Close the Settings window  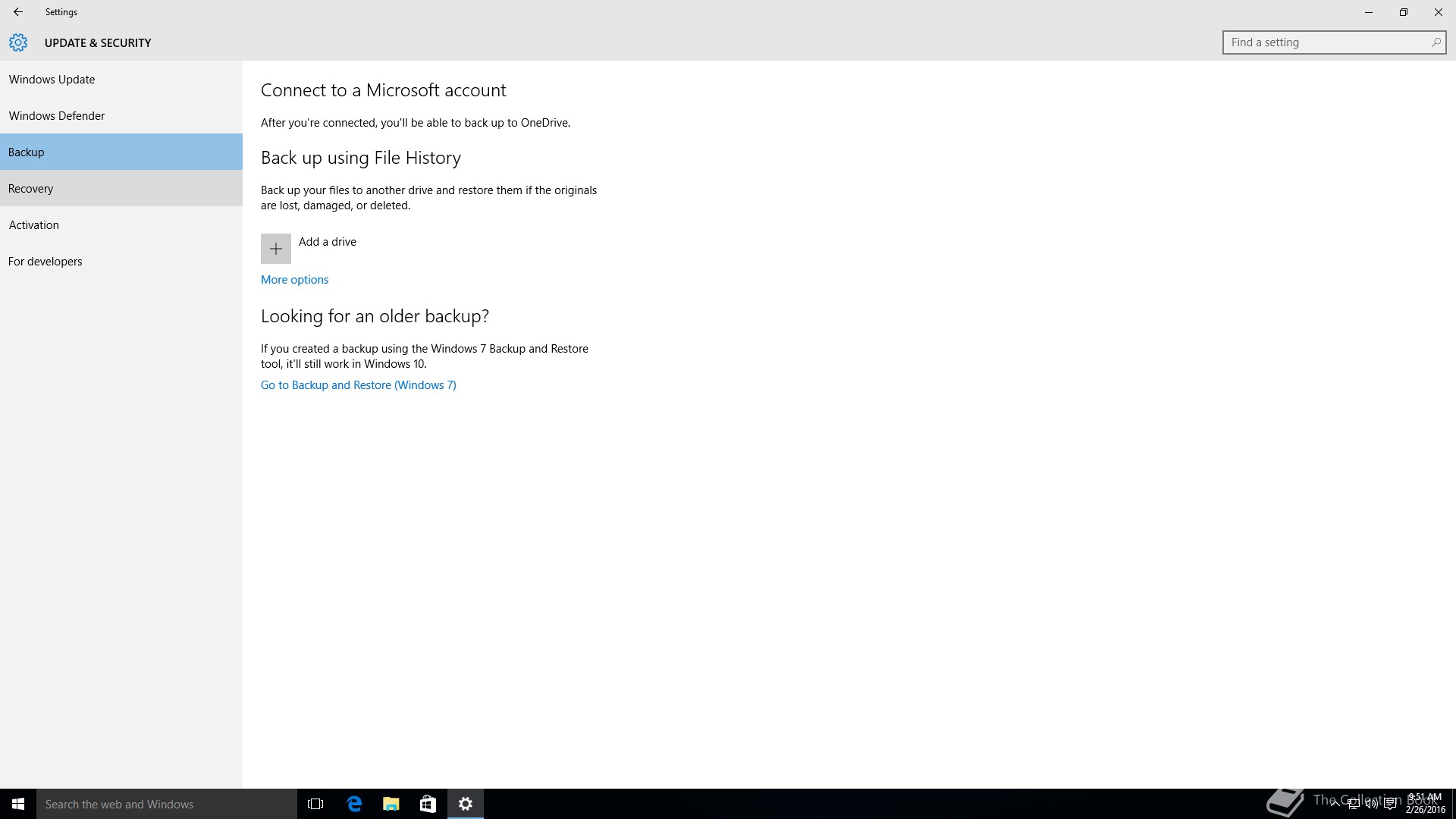pos(1439,12)
